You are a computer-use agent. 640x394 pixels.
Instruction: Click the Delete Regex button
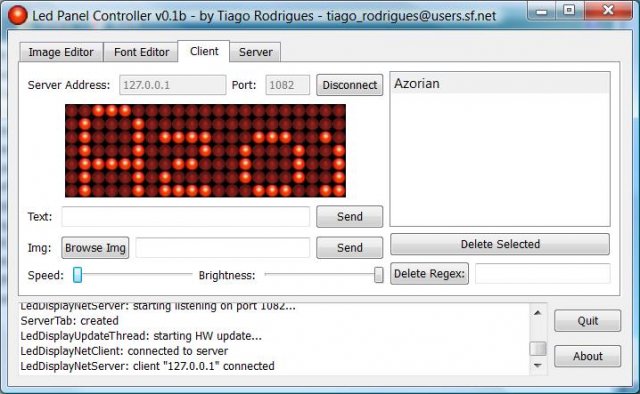(x=429, y=274)
